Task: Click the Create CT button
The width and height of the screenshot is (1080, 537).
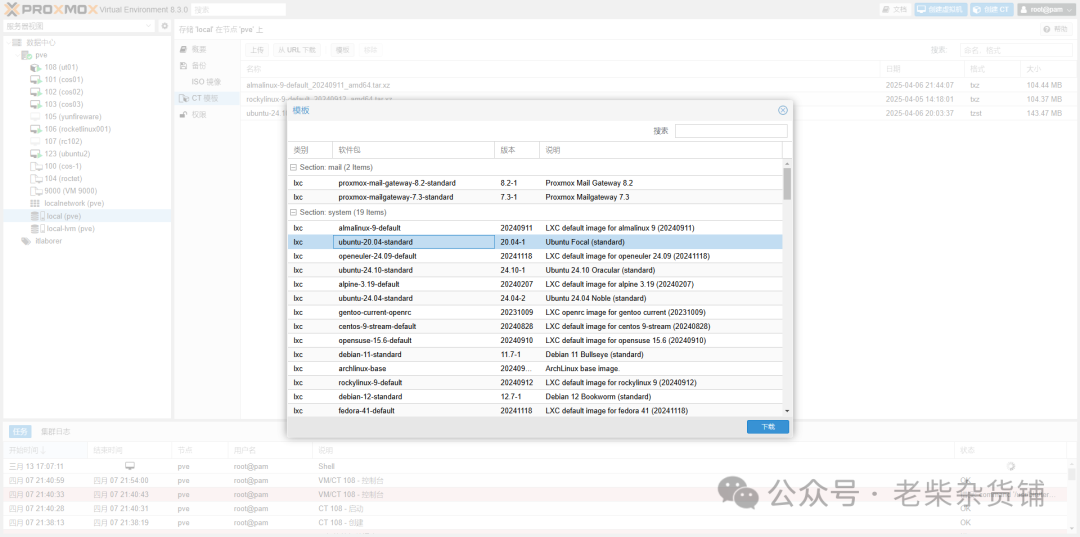Action: pyautogui.click(x=992, y=10)
